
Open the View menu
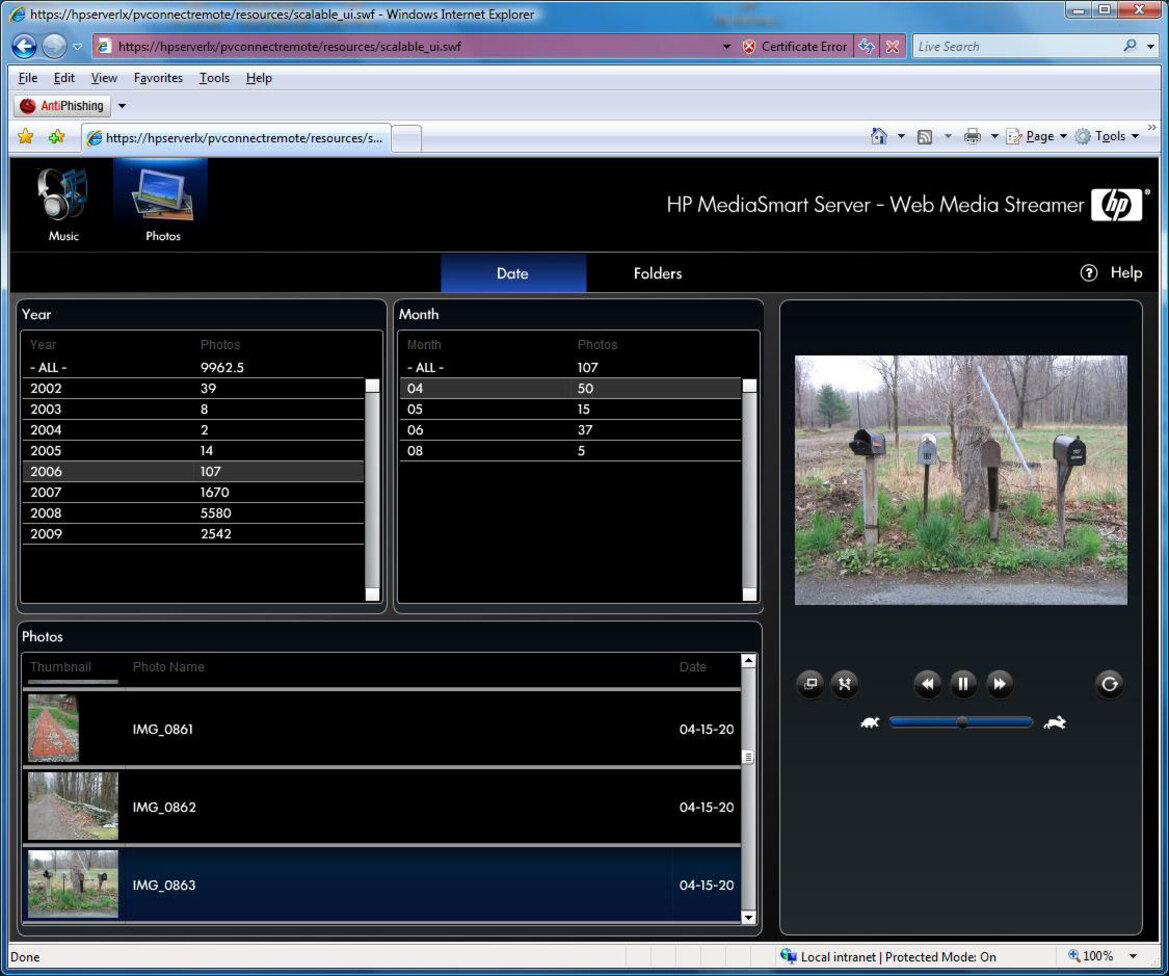click(x=104, y=78)
